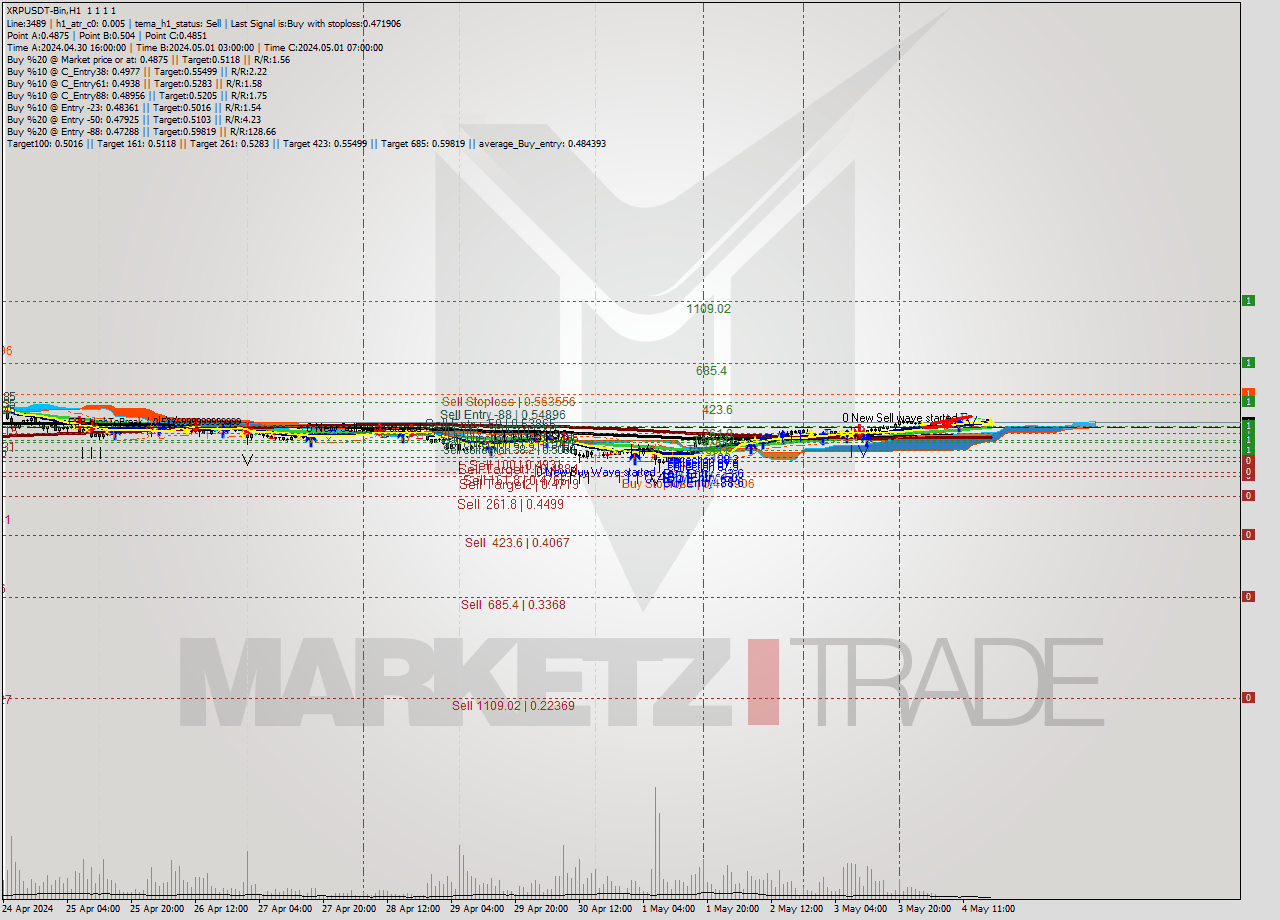Click the XRPUSDT-Bin,H1 chart title
The height and width of the screenshot is (920, 1280).
point(61,11)
